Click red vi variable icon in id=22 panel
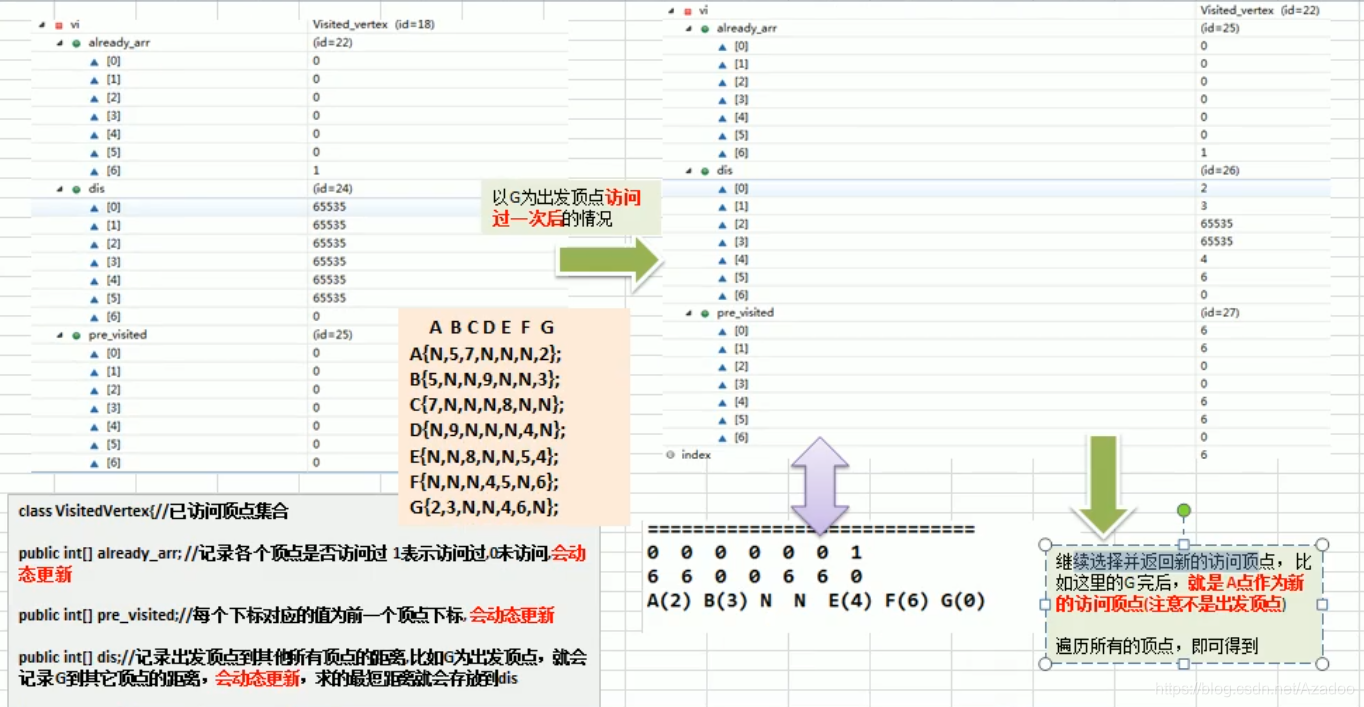 (688, 10)
